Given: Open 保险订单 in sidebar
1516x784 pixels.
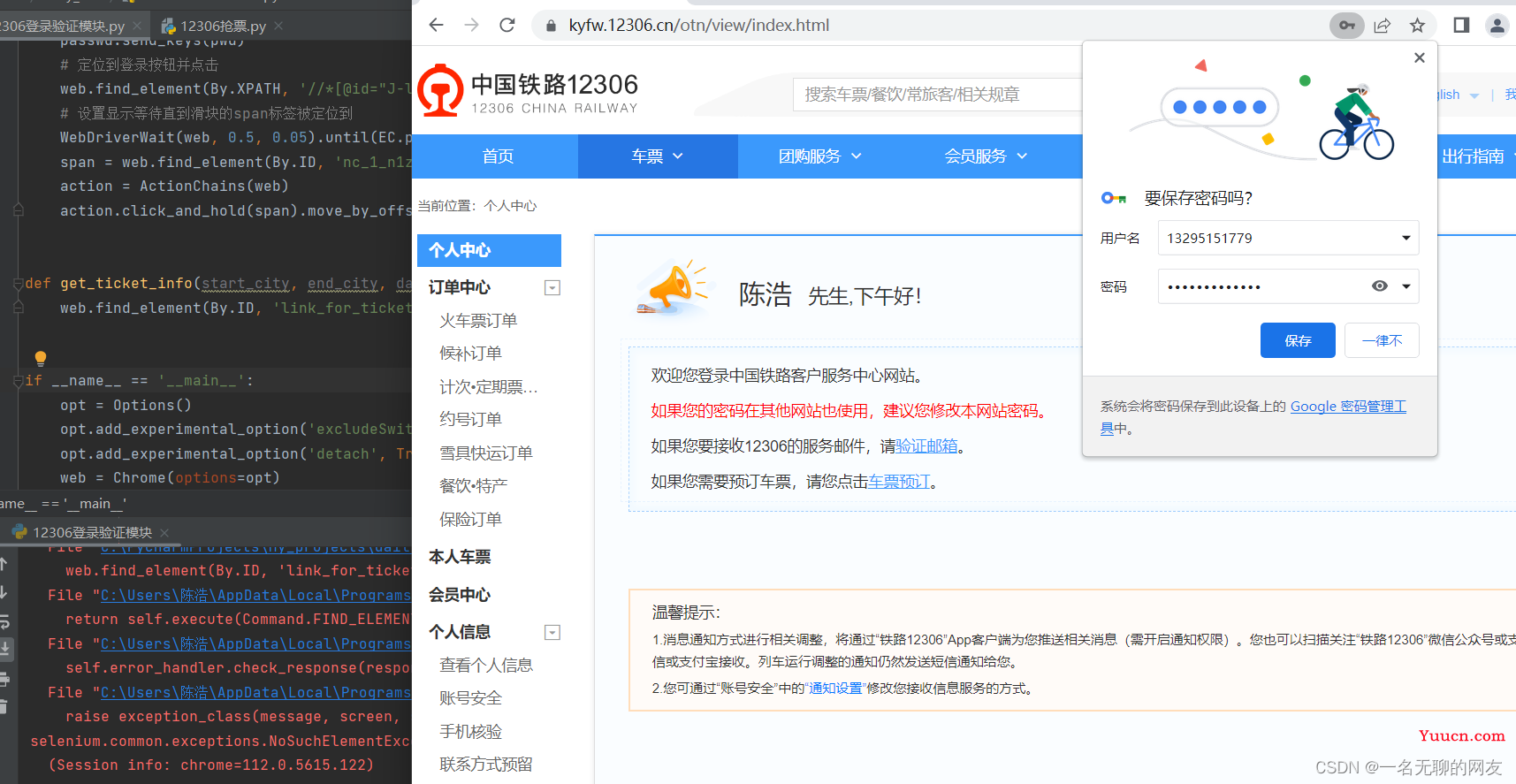Looking at the screenshot, I should 470,519.
